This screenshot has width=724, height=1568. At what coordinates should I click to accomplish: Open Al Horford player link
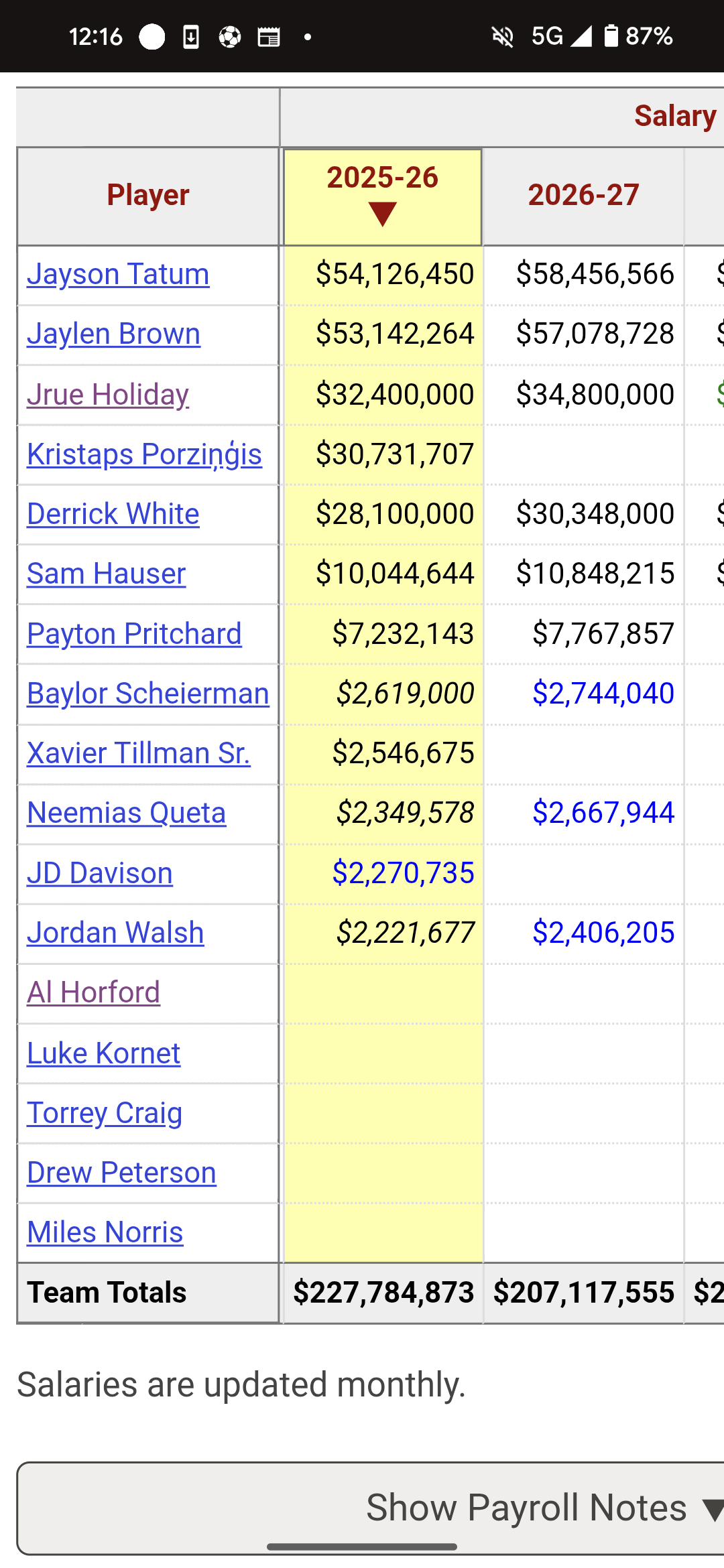[93, 992]
